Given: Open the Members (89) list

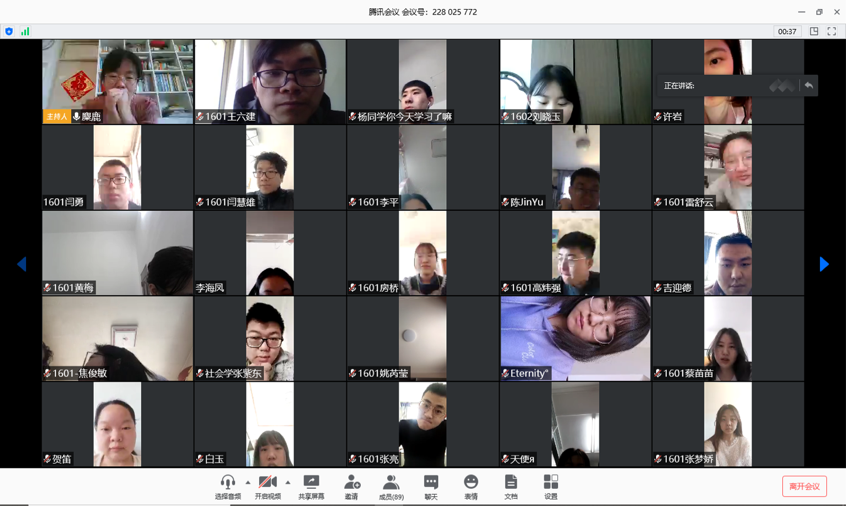Looking at the screenshot, I should pyautogui.click(x=391, y=484).
